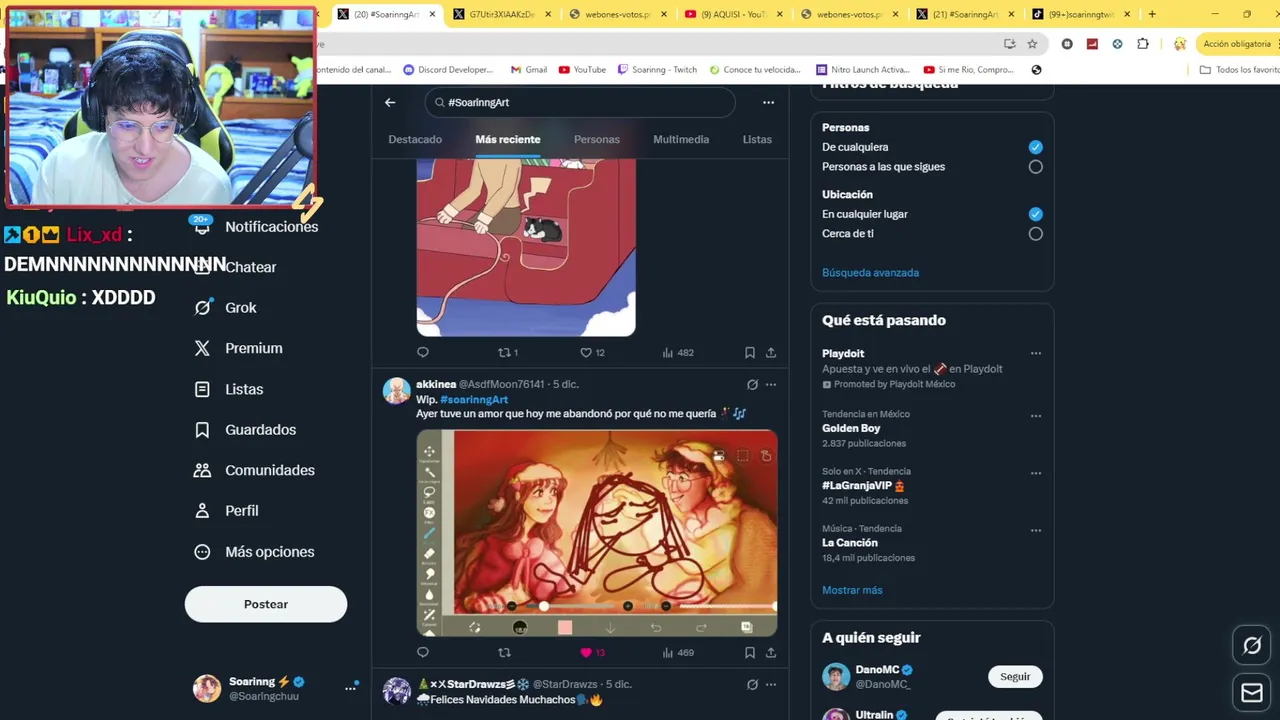
Task: Reply to the red sleigh artwork post
Action: (423, 352)
